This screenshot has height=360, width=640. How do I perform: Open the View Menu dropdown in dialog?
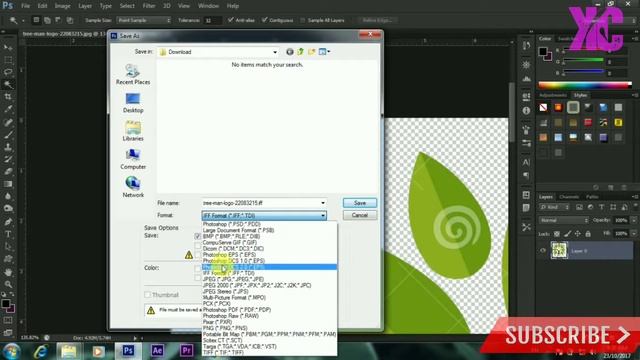324,52
